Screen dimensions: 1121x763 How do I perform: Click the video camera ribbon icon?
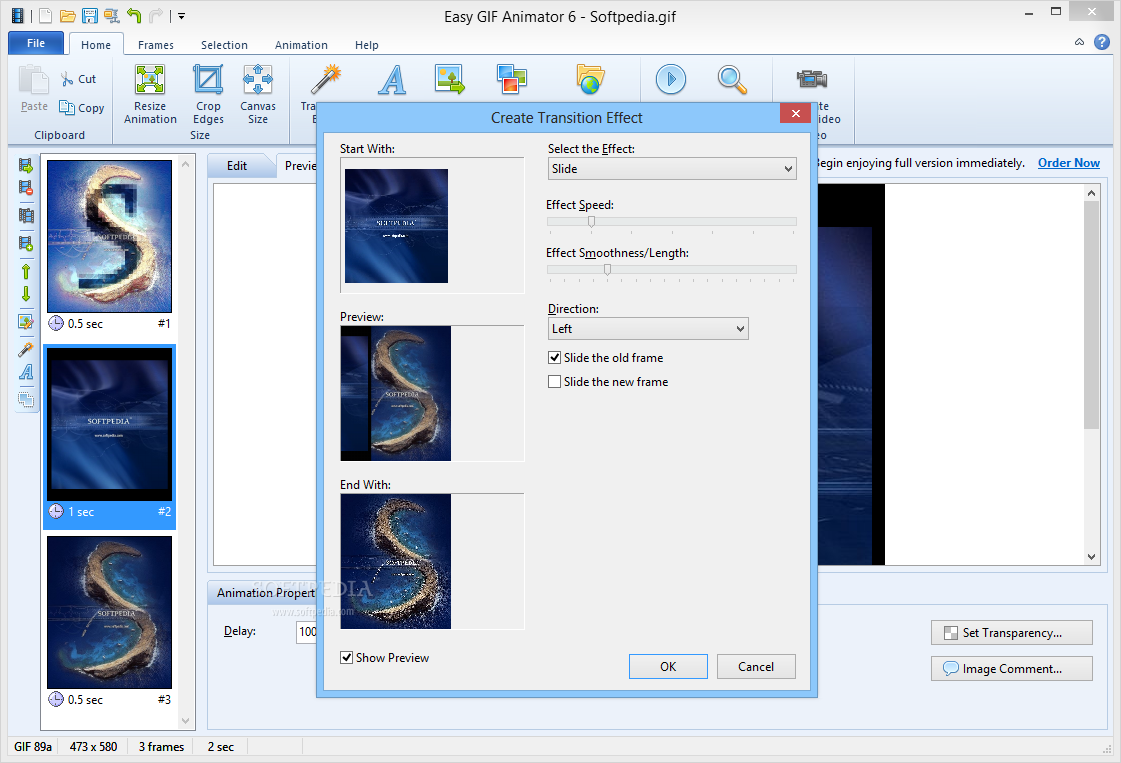point(812,79)
